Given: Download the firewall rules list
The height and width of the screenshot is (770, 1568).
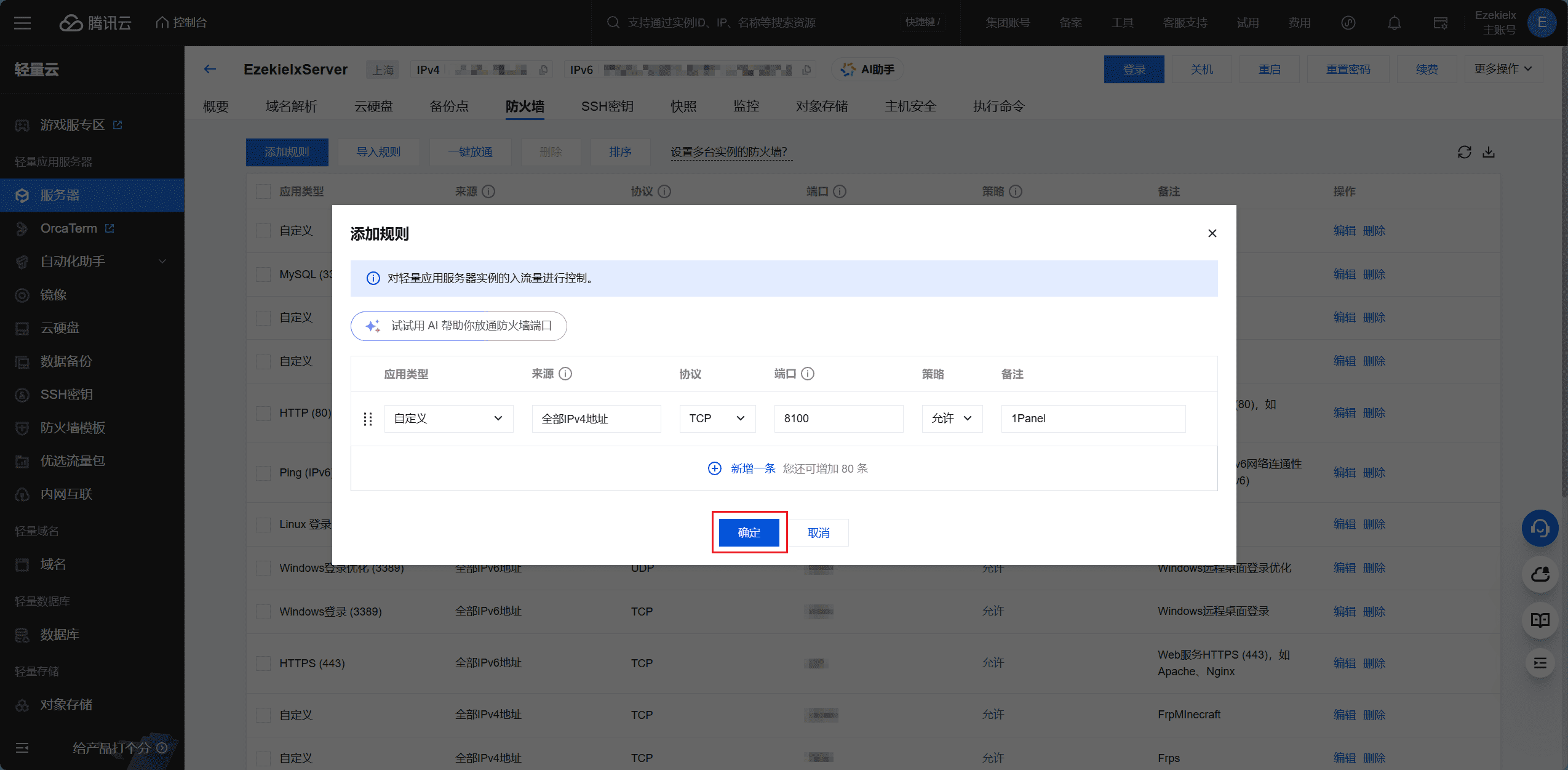Looking at the screenshot, I should tap(1489, 152).
